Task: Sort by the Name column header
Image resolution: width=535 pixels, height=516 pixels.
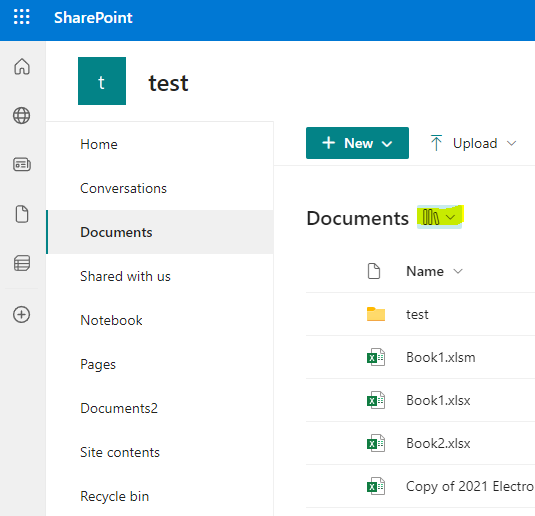Action: click(425, 271)
